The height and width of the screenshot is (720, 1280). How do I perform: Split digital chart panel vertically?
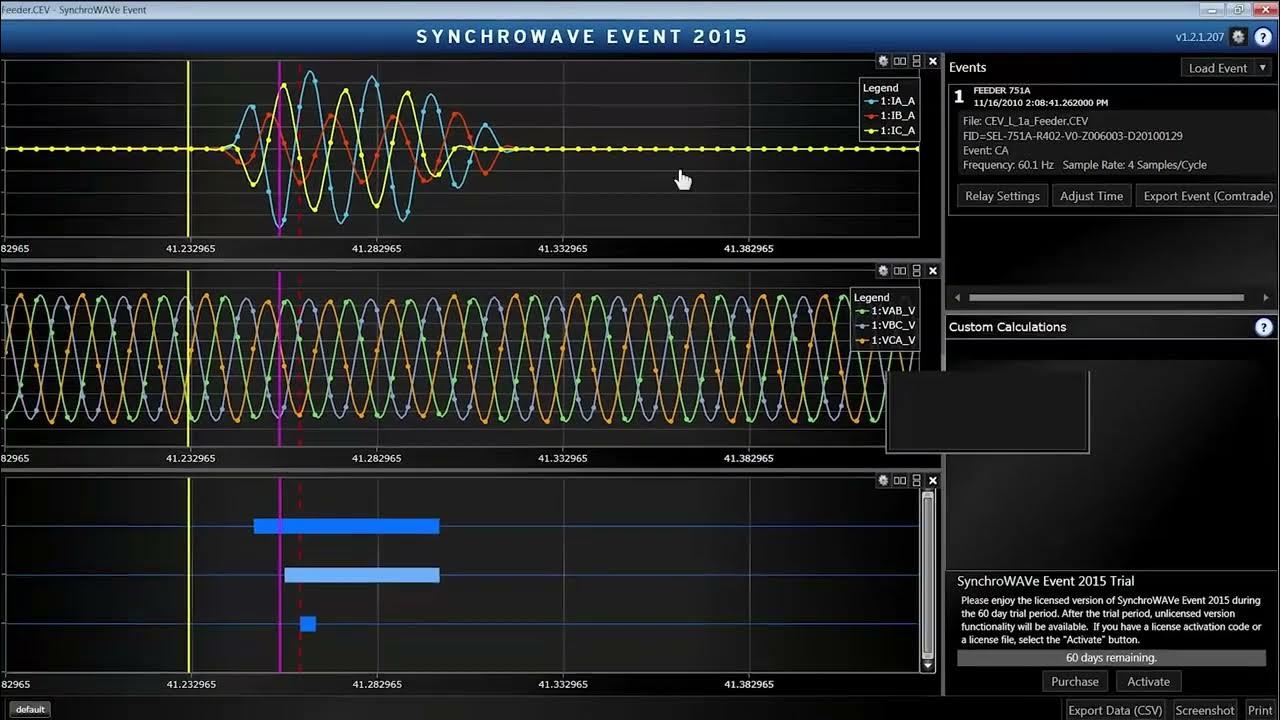pyautogui.click(x=916, y=481)
